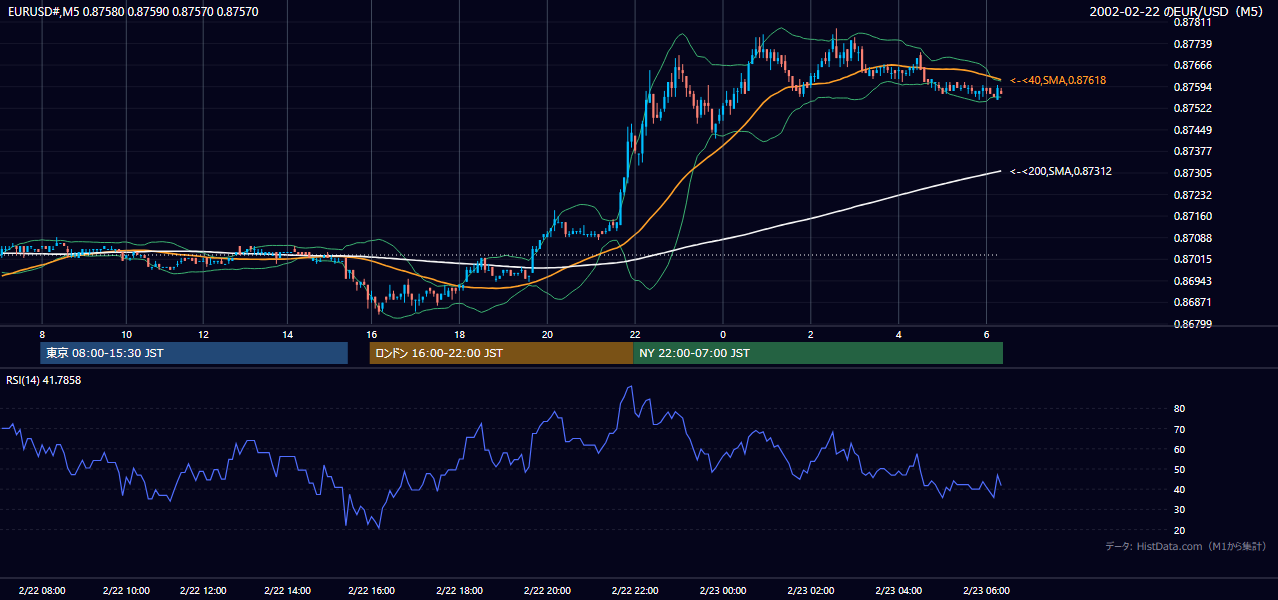Click price level 0.87305 on the axis

coord(1192,173)
